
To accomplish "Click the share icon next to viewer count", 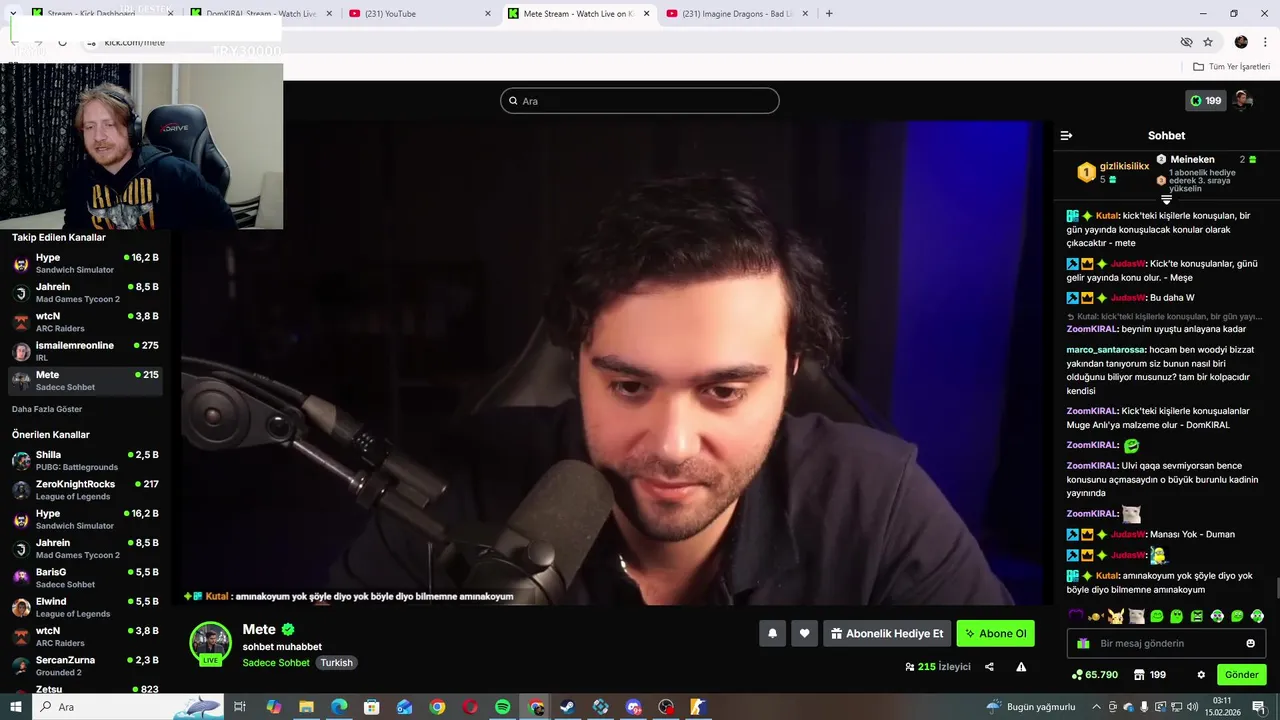I will tap(989, 667).
